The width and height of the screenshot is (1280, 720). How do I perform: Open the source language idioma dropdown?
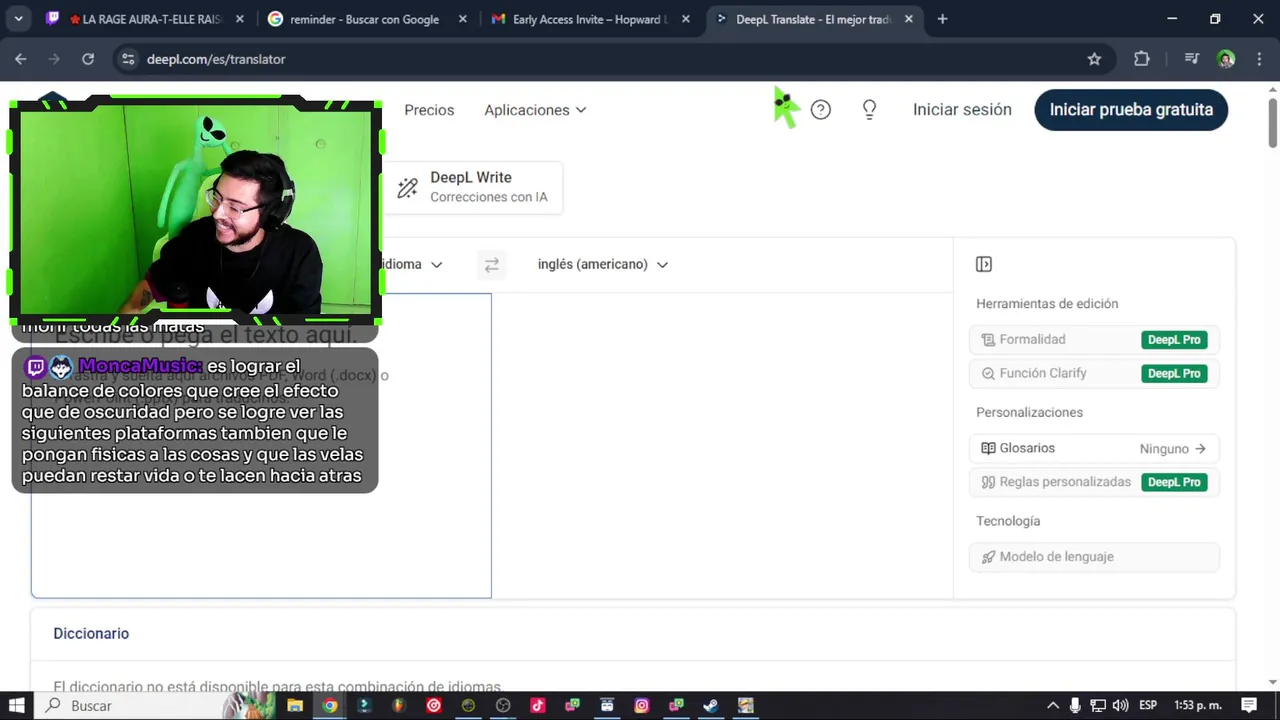(411, 265)
